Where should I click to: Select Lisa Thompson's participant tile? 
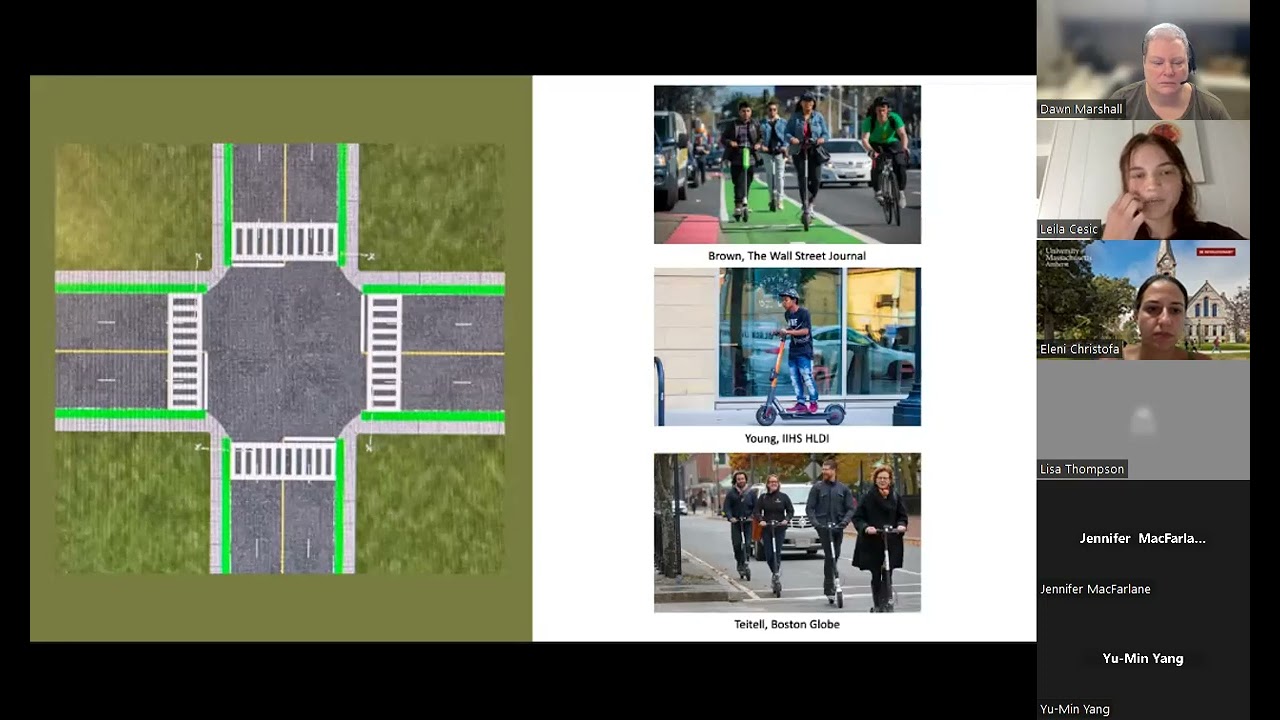(x=1143, y=420)
